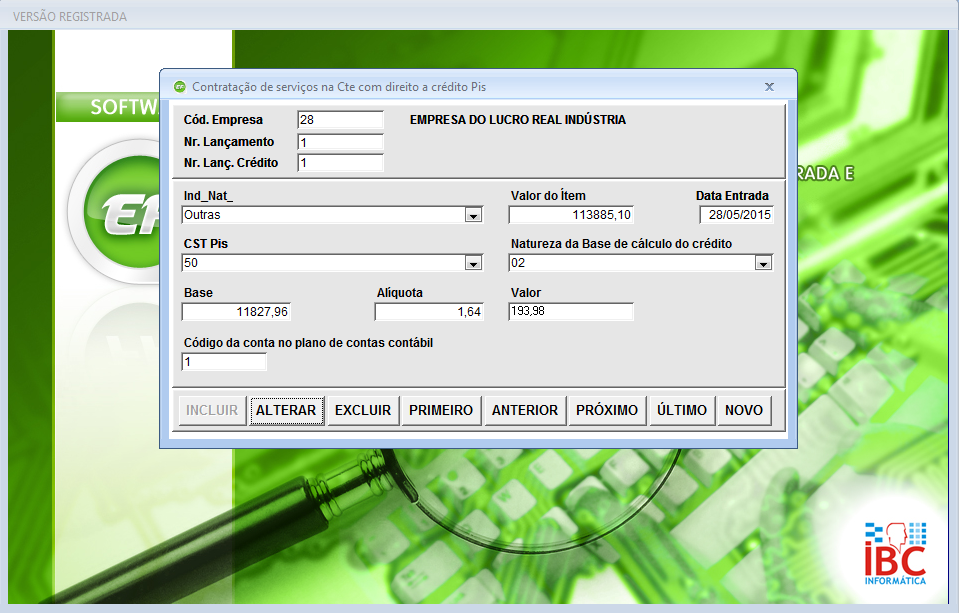This screenshot has width=959, height=613.
Task: Click the EMPRESA DO LUCRO REAL INDÚSTRIA text
Action: (x=517, y=120)
